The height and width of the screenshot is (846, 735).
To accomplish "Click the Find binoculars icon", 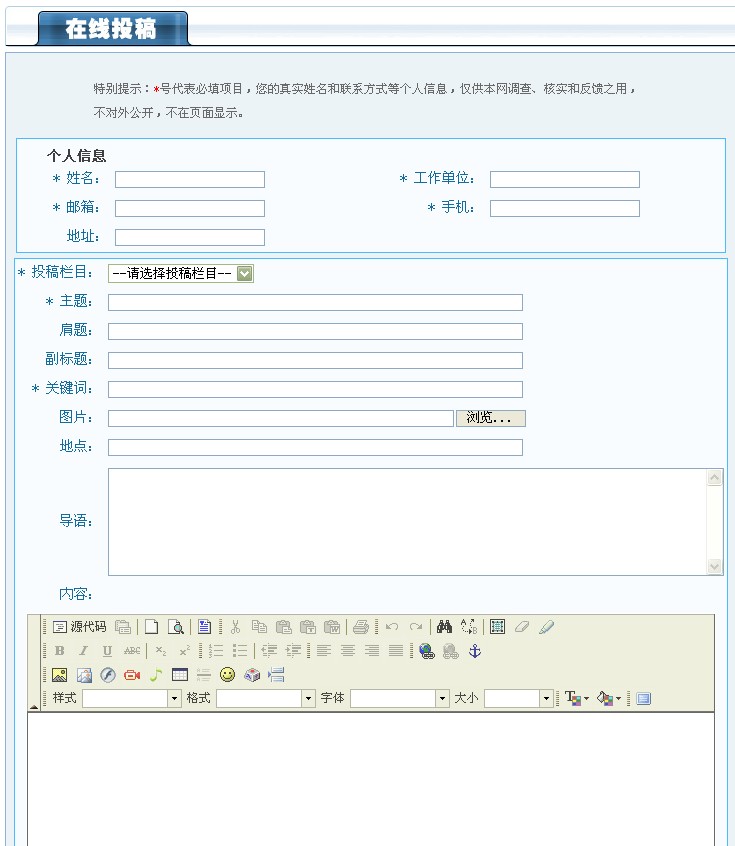I will (x=444, y=627).
